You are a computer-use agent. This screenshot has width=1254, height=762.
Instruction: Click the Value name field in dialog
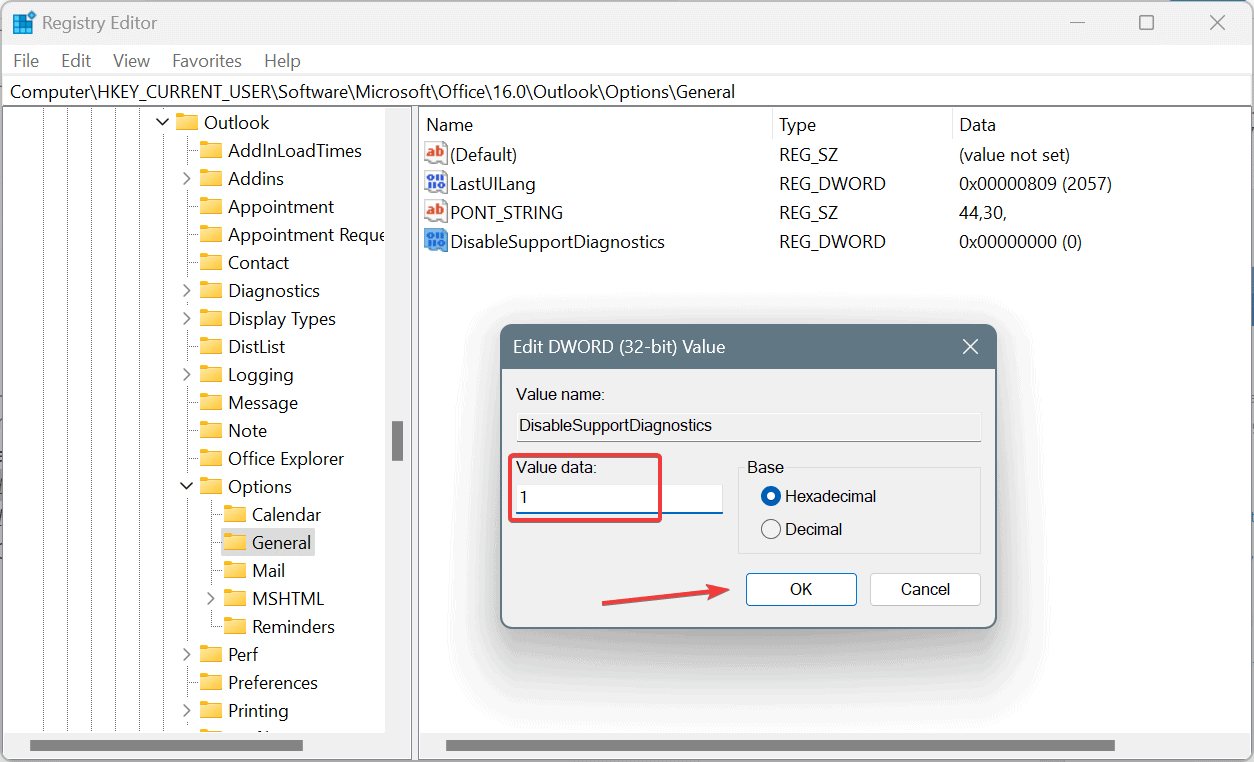(748, 426)
